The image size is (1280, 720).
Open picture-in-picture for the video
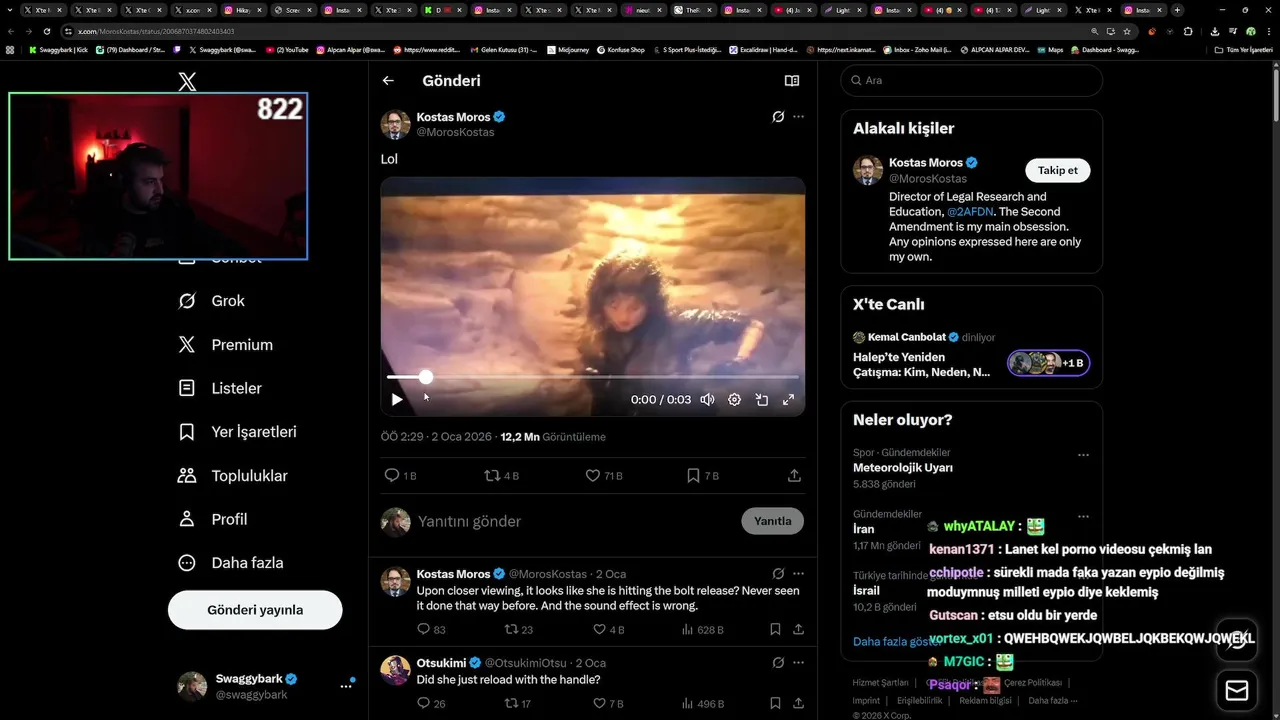point(761,399)
